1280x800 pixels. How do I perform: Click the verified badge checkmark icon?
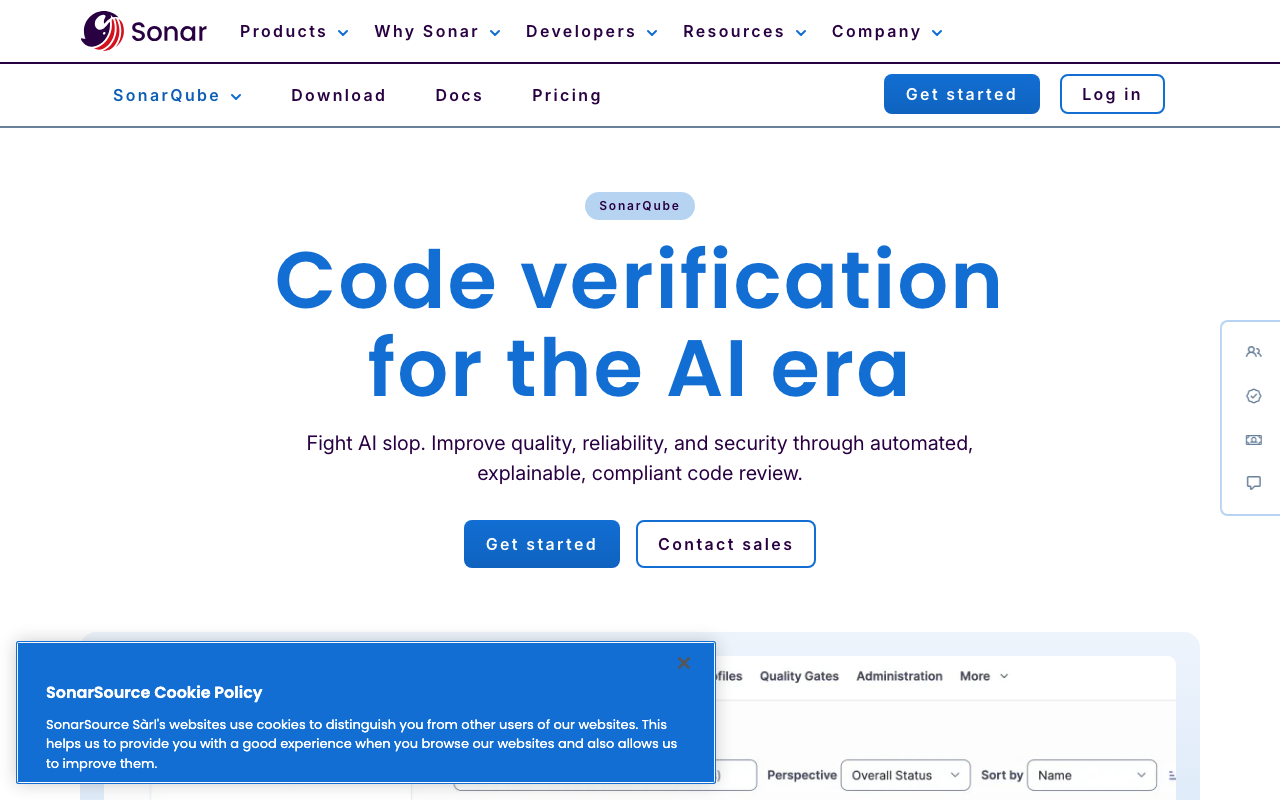point(1254,396)
